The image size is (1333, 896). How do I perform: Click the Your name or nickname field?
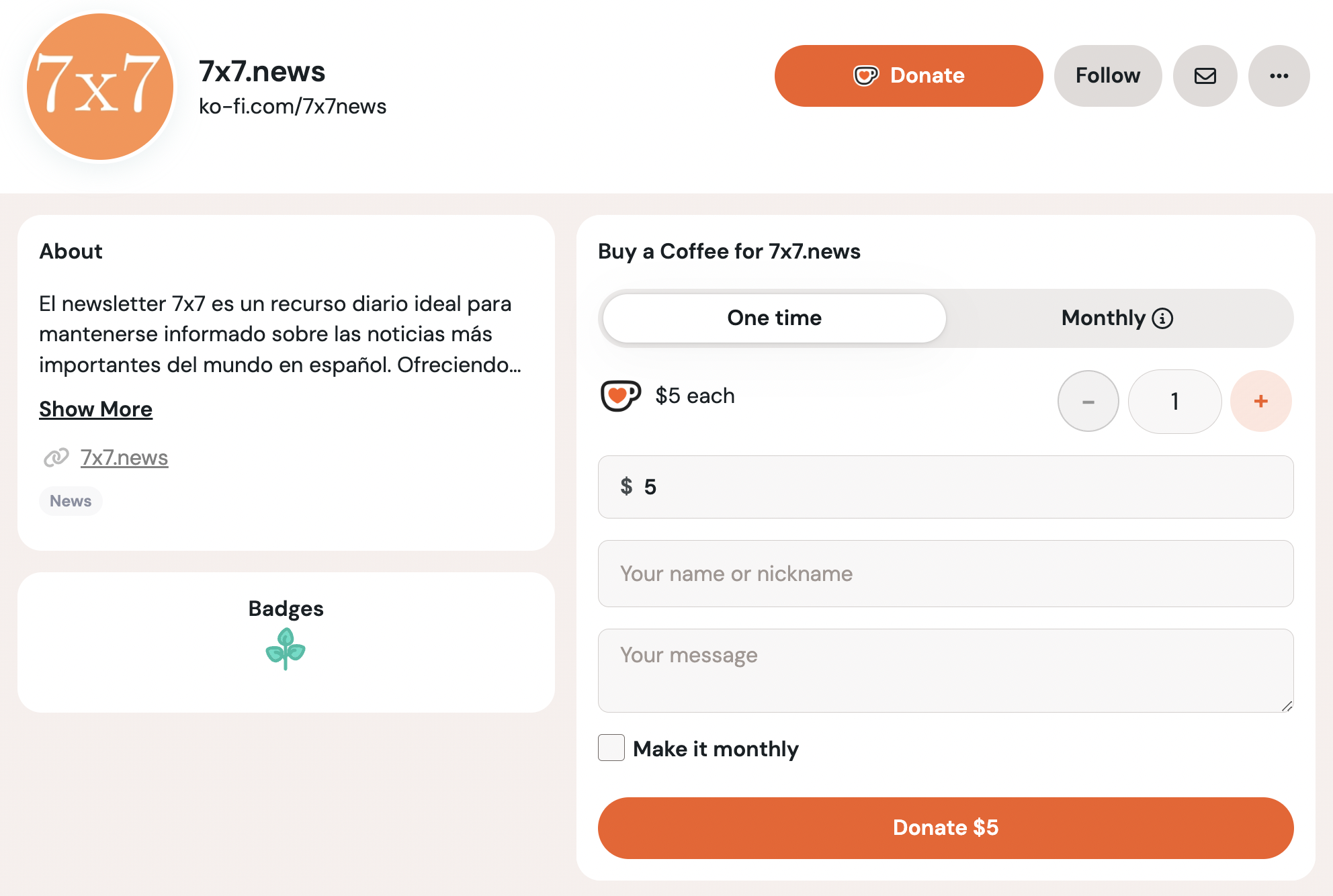(x=946, y=574)
